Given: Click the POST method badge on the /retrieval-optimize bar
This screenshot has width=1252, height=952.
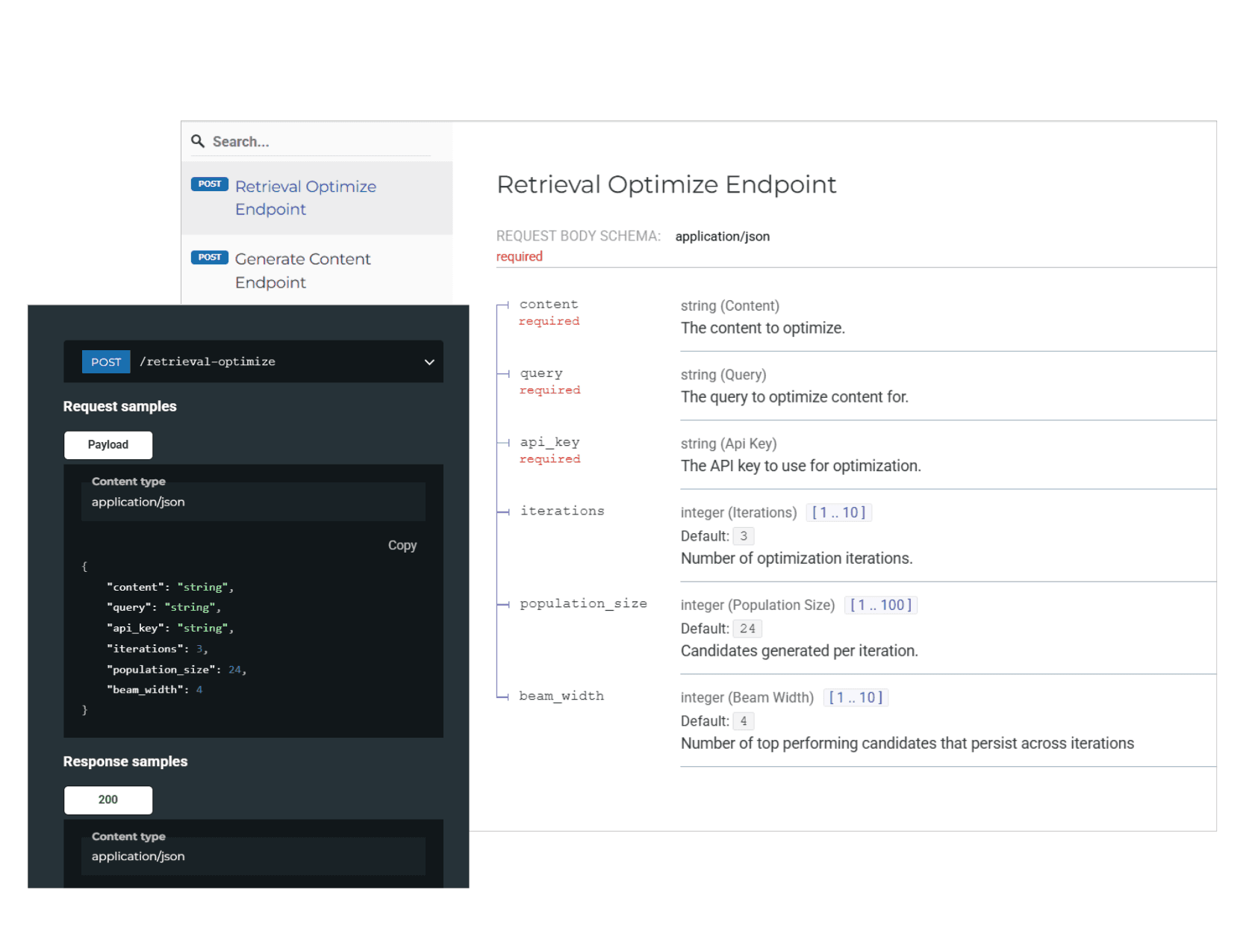Looking at the screenshot, I should point(105,361).
